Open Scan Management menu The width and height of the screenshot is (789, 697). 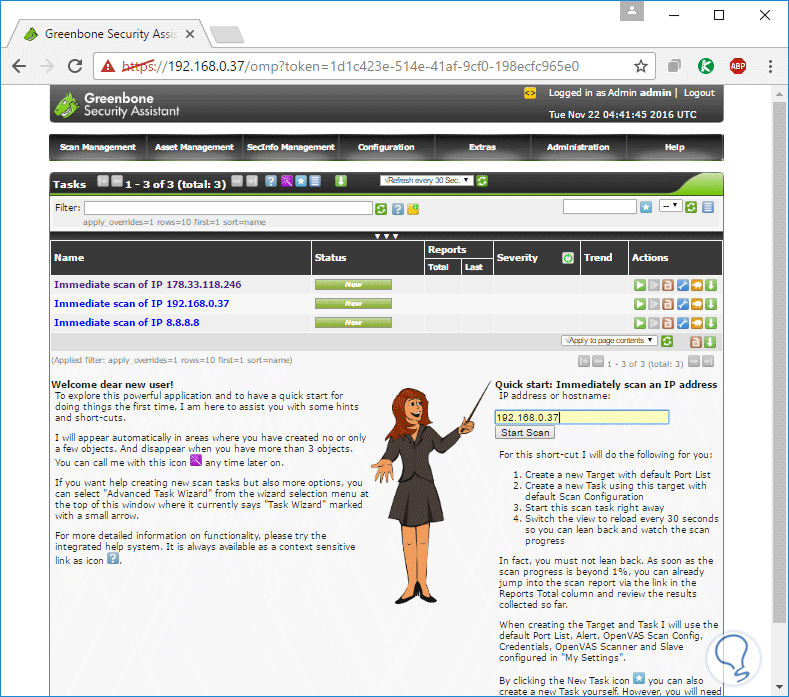point(98,147)
